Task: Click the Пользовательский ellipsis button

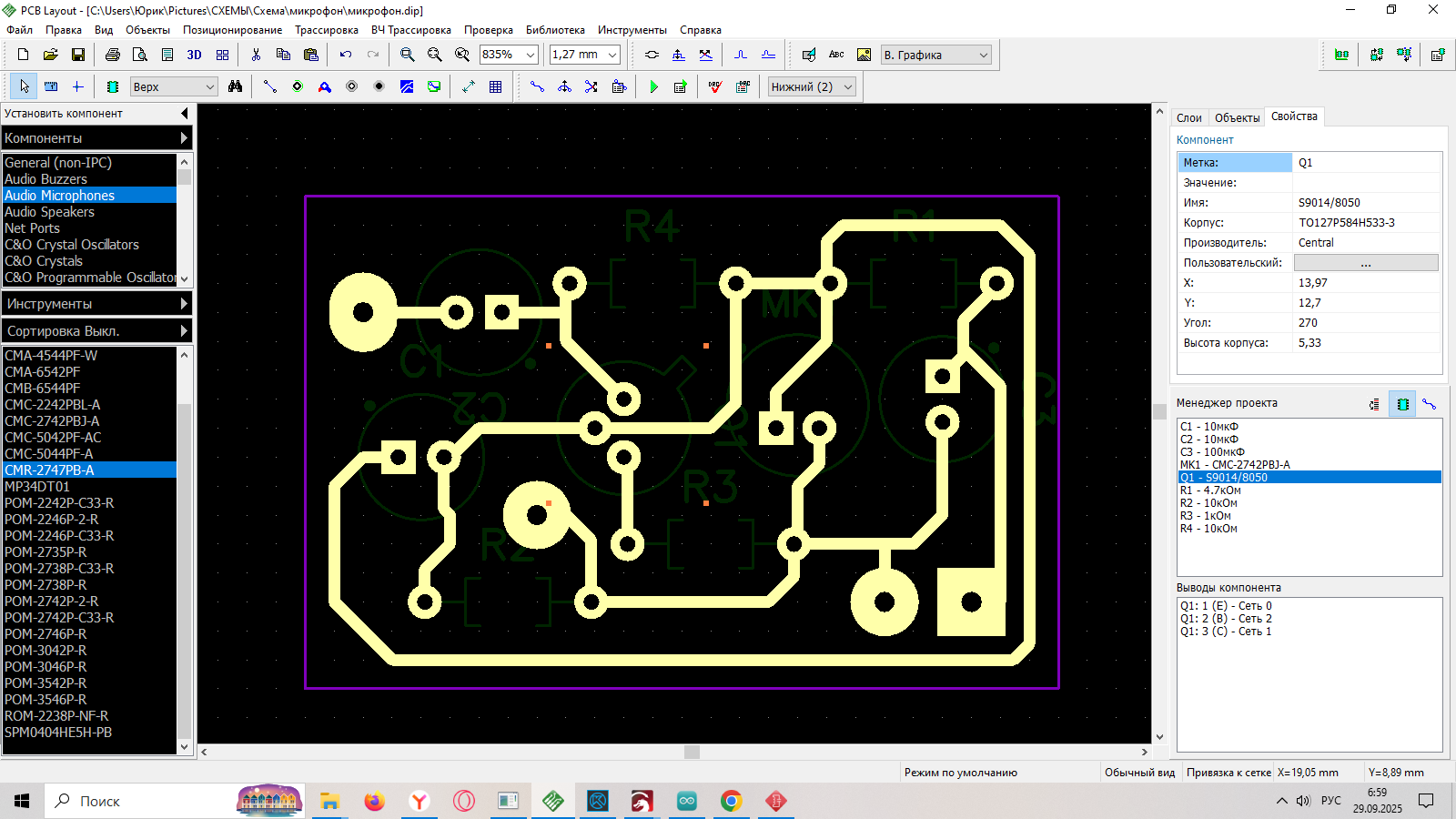Action: (x=1365, y=263)
